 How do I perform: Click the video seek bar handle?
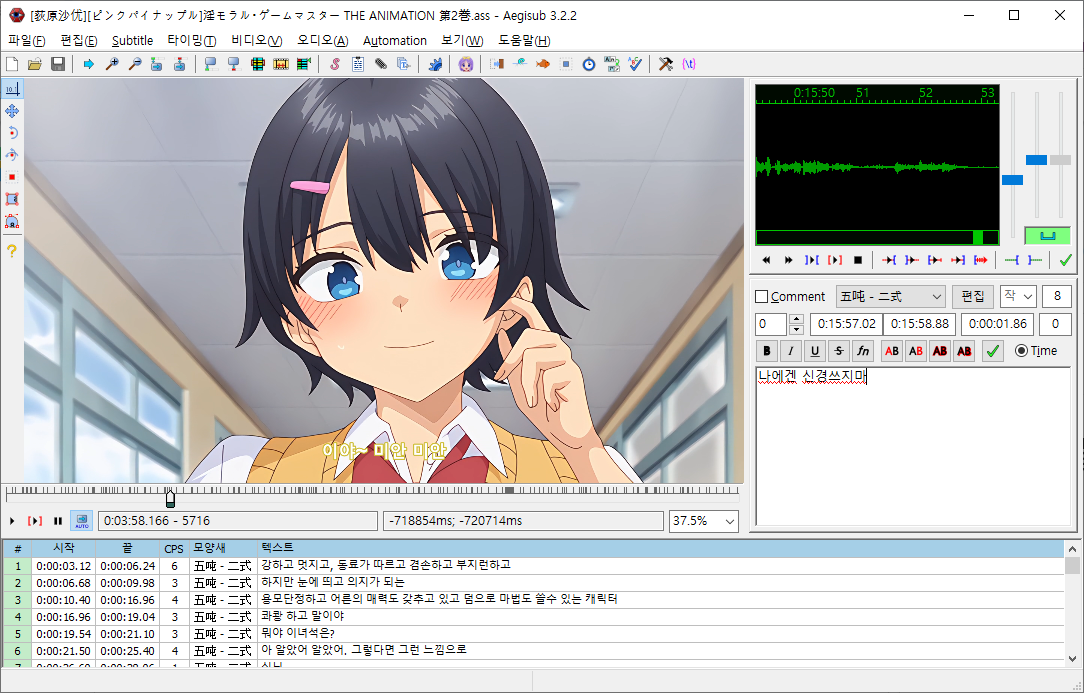(x=170, y=497)
